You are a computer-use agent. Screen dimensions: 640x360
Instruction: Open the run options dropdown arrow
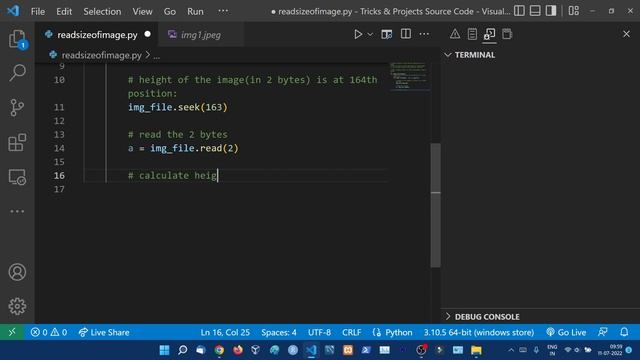click(370, 35)
